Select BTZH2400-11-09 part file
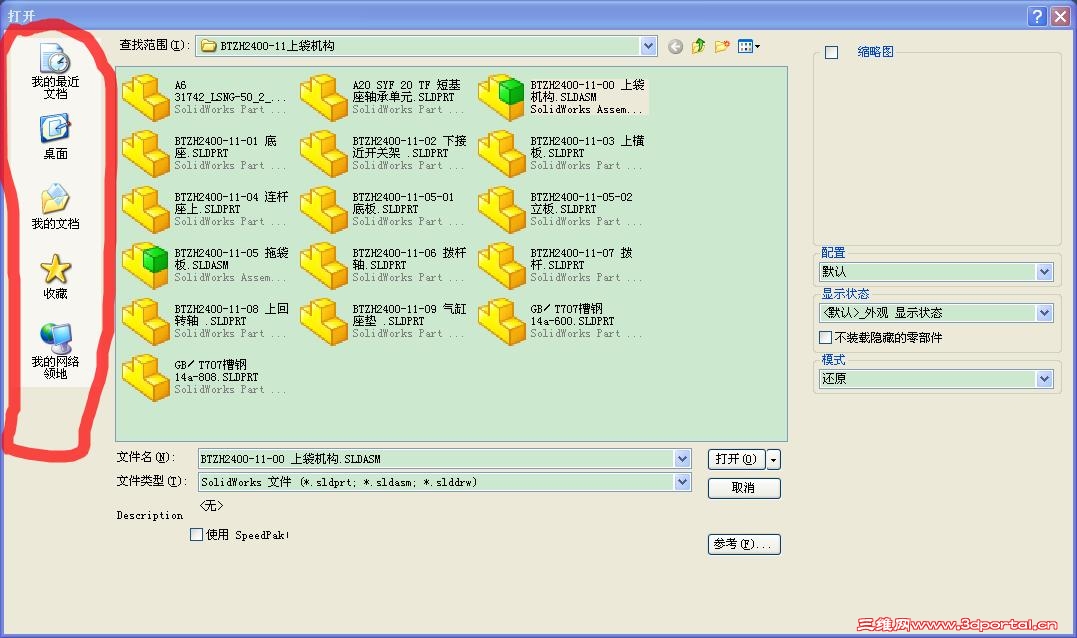 pos(383,321)
